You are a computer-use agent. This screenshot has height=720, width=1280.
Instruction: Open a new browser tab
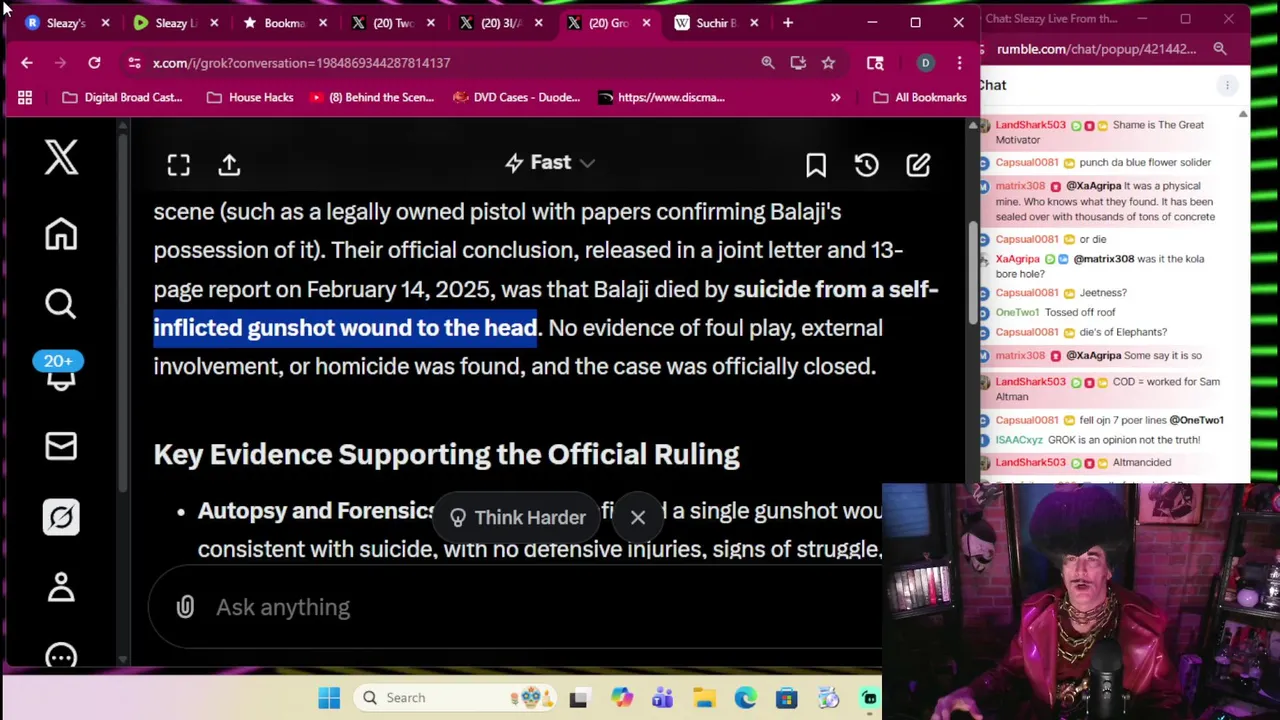(788, 22)
